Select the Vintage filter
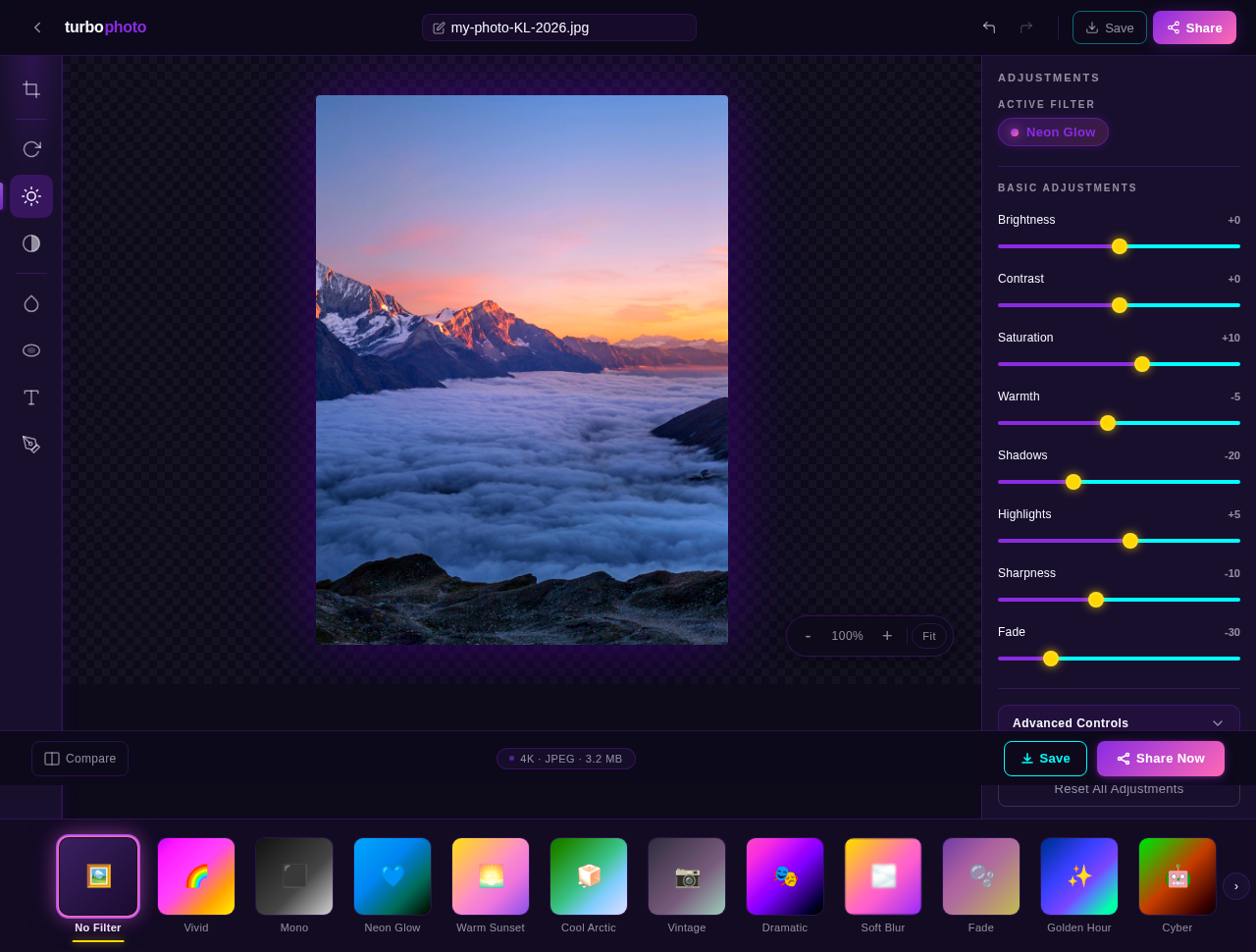Screen dimensions: 1256x952 [687, 875]
